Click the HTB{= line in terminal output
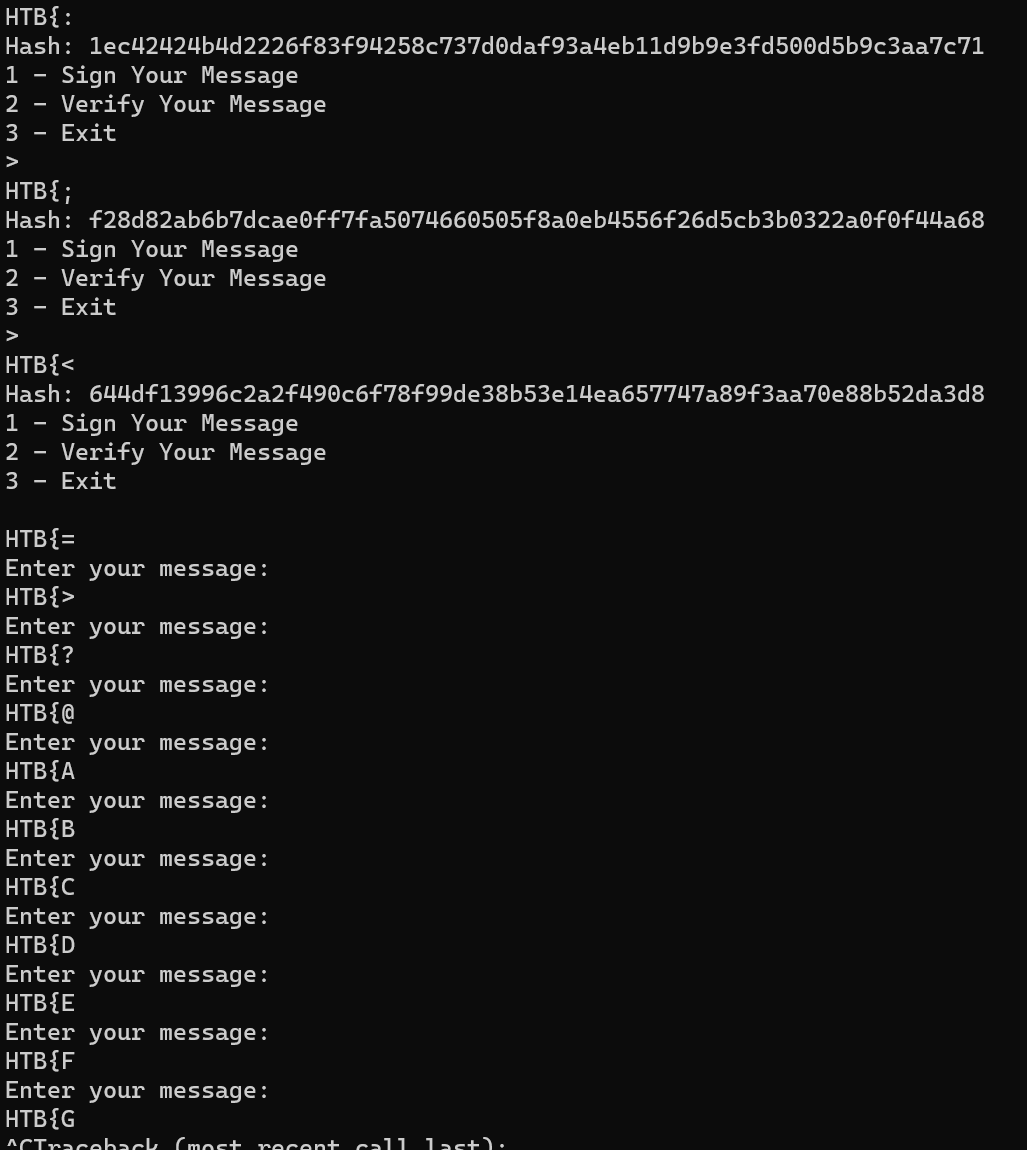Viewport: 1027px width, 1150px height. click(40, 539)
